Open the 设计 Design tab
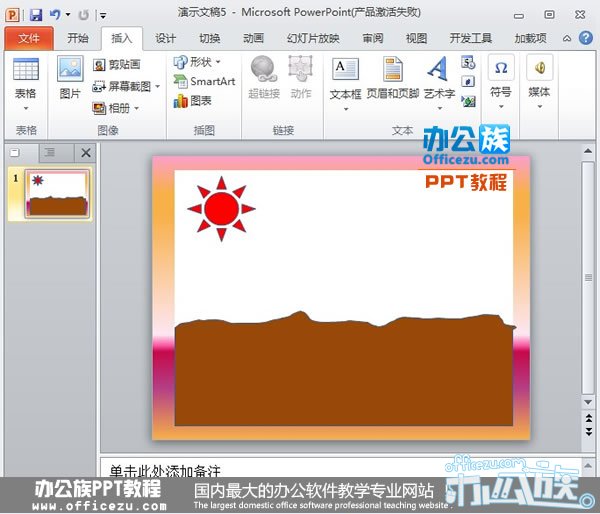Image resolution: width=600 pixels, height=514 pixels. click(x=165, y=38)
